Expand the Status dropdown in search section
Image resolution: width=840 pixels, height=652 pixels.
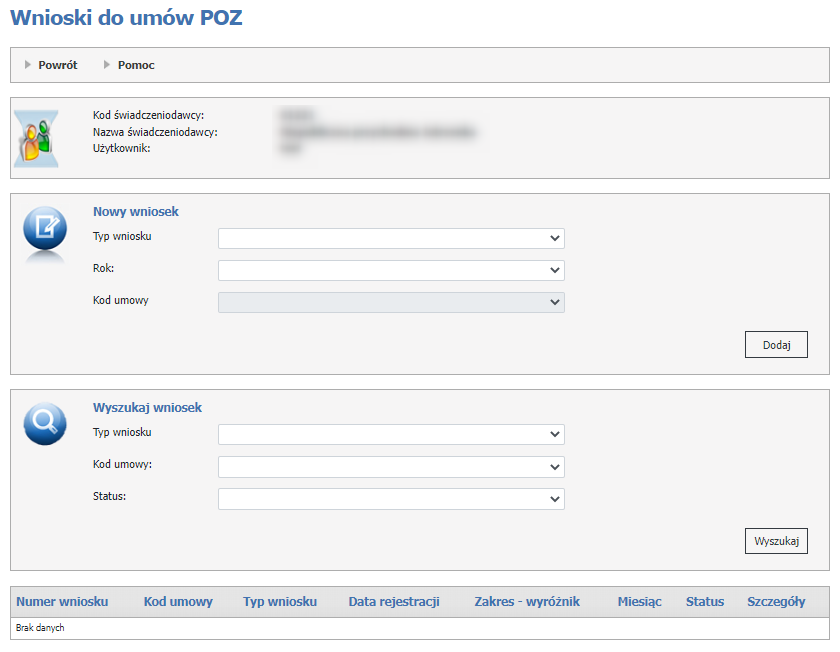pyautogui.click(x=391, y=498)
